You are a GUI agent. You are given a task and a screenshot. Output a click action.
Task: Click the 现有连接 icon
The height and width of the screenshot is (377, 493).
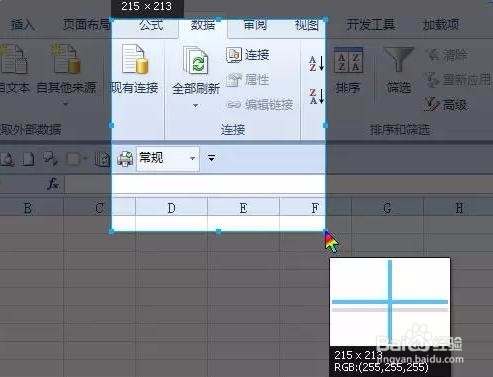click(x=135, y=59)
